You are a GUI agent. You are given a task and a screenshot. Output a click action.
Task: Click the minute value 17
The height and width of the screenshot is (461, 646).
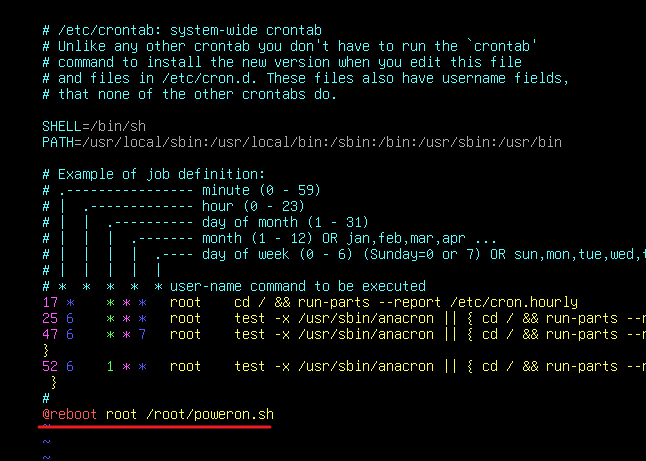point(50,302)
